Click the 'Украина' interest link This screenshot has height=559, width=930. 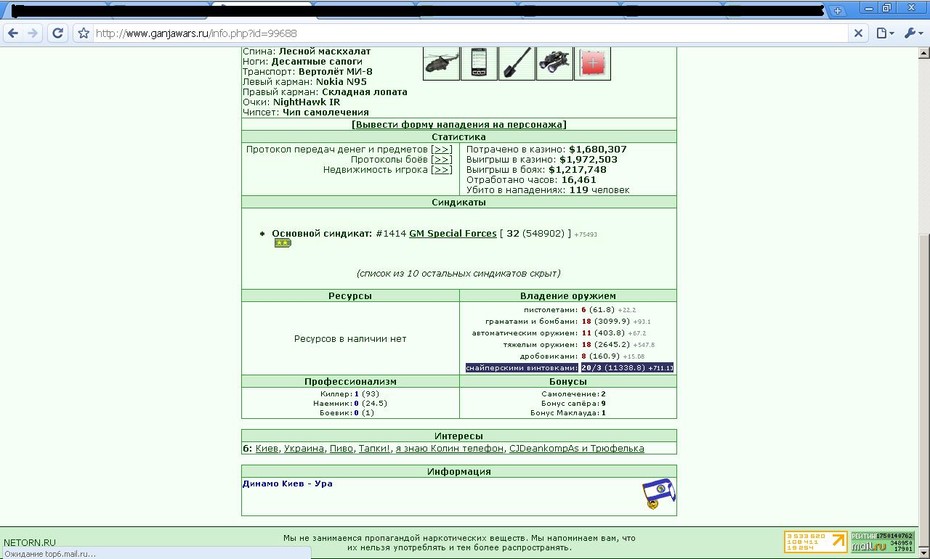click(x=304, y=448)
